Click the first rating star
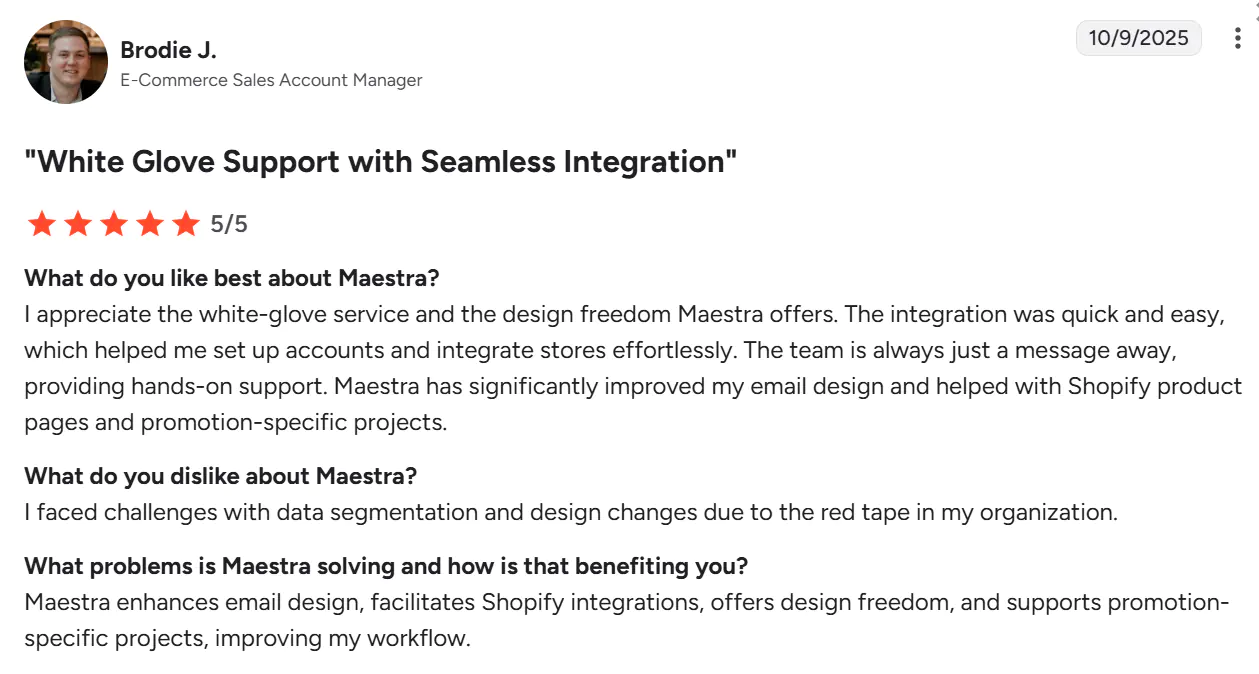This screenshot has height=674, width=1259. [42, 224]
